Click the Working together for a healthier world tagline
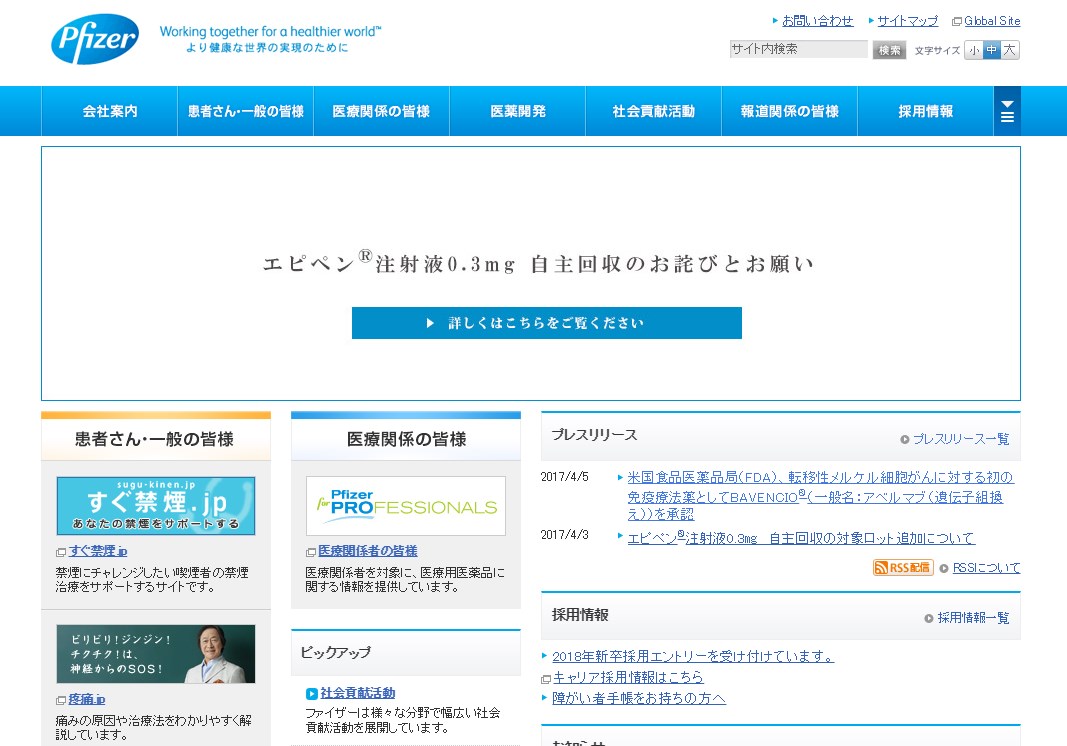Viewport: 1067px width, 746px height. pyautogui.click(x=270, y=31)
